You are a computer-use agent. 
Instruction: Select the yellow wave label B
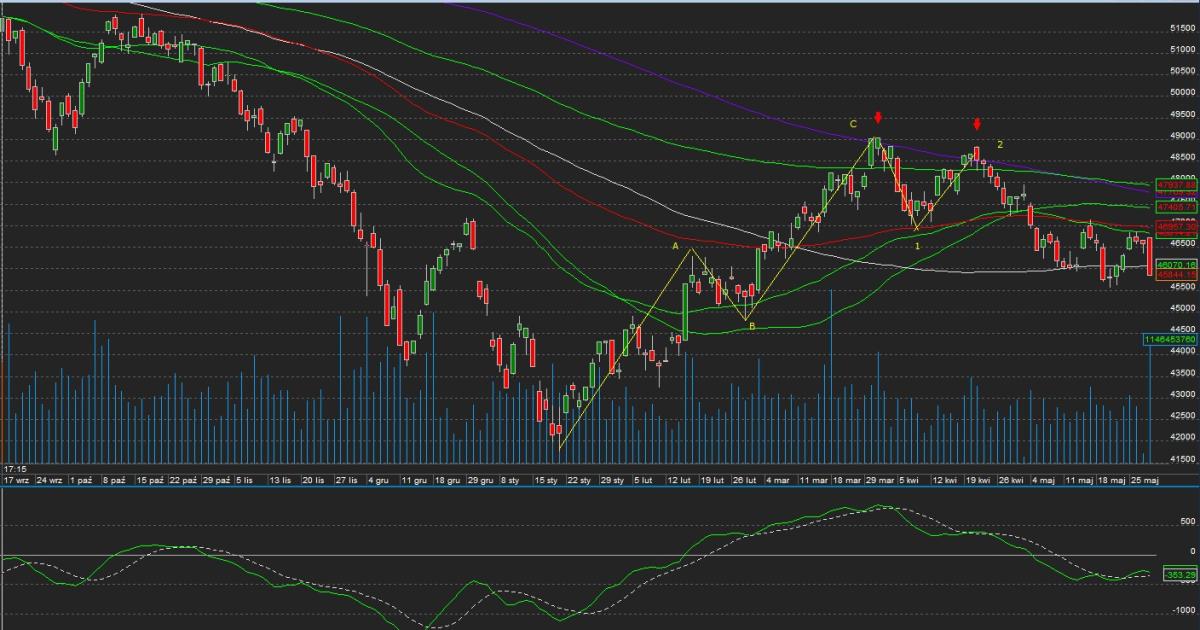pyautogui.click(x=751, y=325)
